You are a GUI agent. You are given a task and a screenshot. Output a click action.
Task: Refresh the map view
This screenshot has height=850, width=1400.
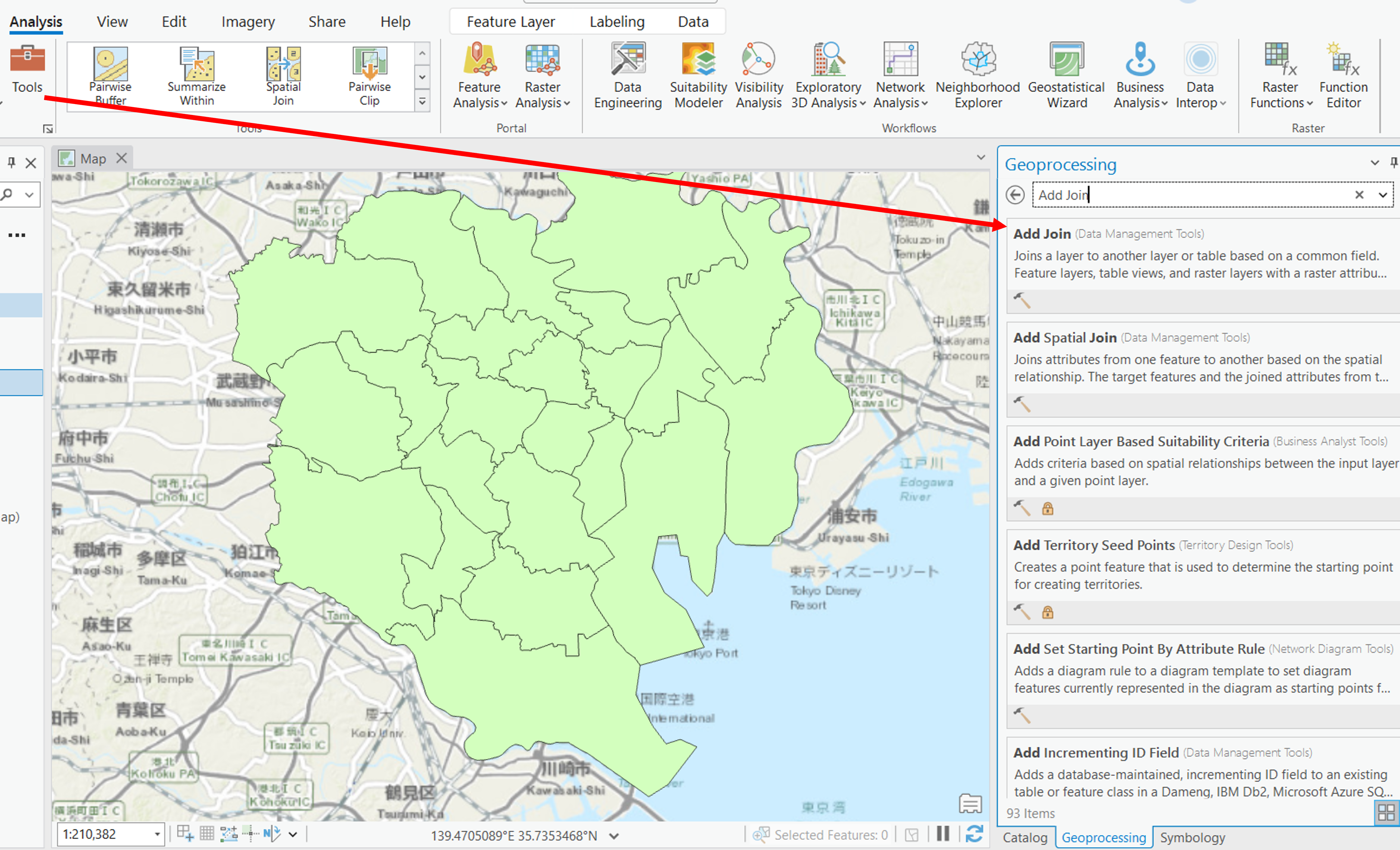click(974, 834)
